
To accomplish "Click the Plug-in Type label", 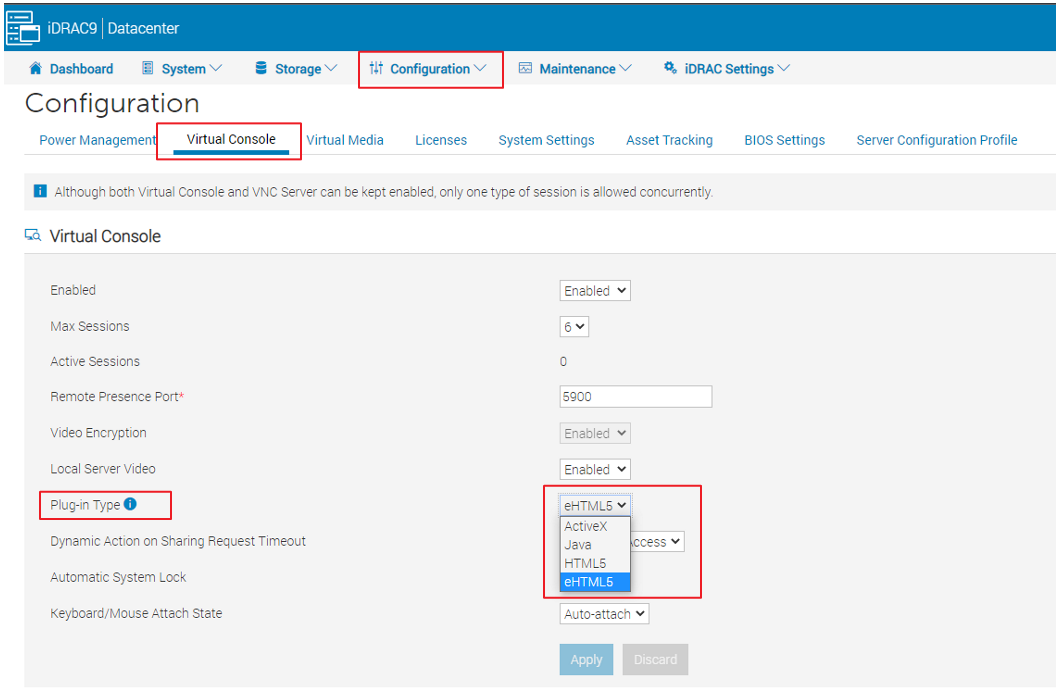I will tap(85, 505).
